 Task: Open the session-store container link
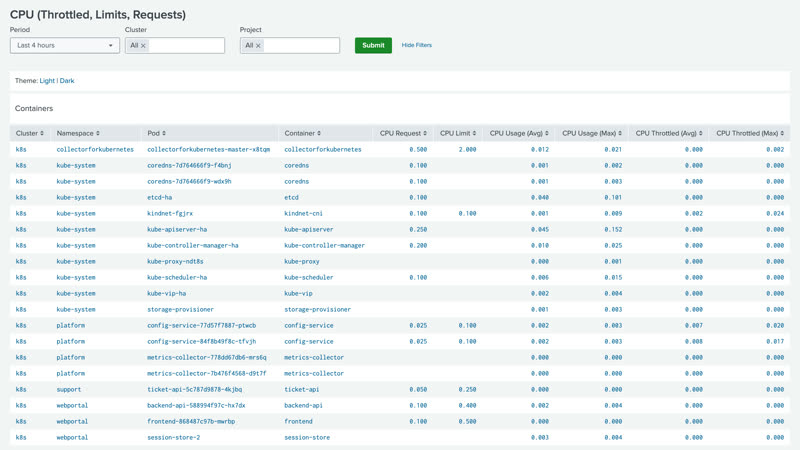(307, 437)
